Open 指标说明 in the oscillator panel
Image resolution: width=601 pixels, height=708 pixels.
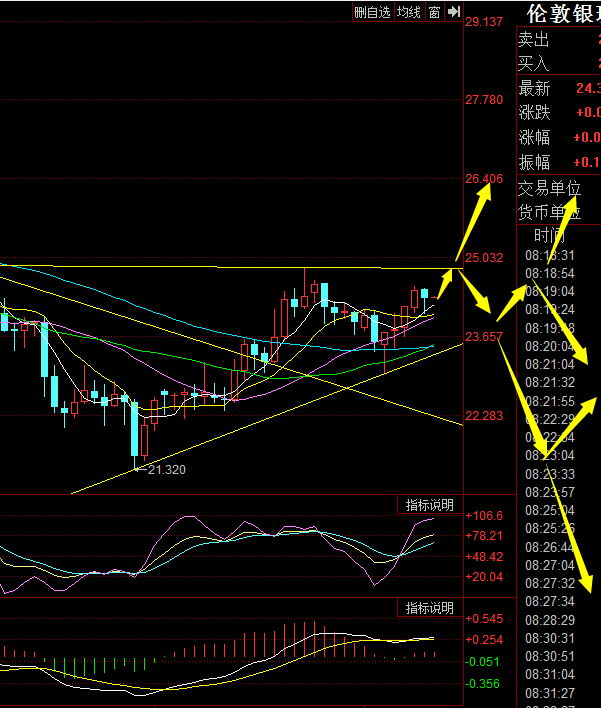point(429,505)
